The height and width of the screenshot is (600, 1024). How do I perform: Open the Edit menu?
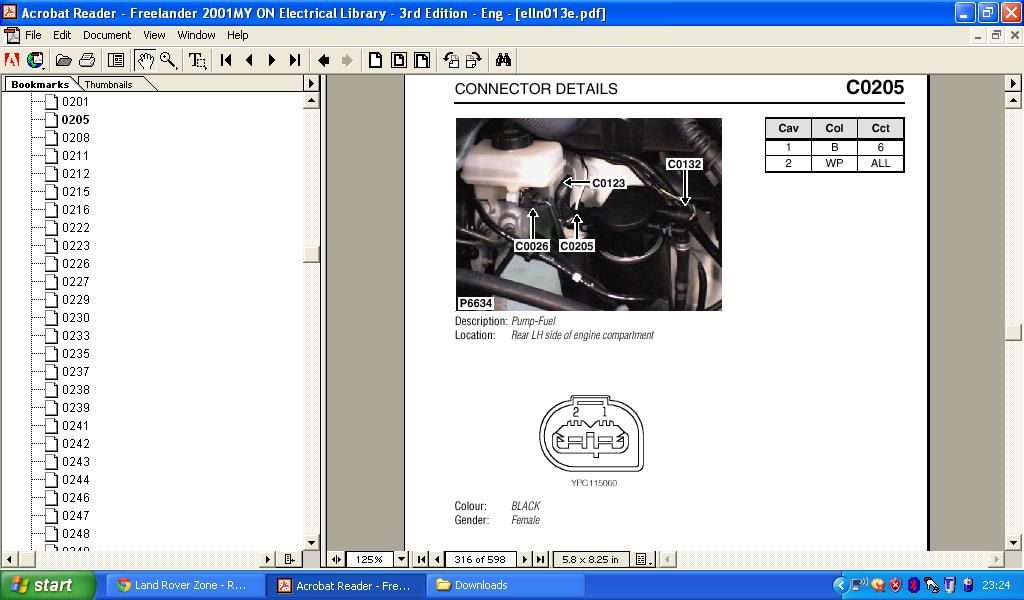62,35
